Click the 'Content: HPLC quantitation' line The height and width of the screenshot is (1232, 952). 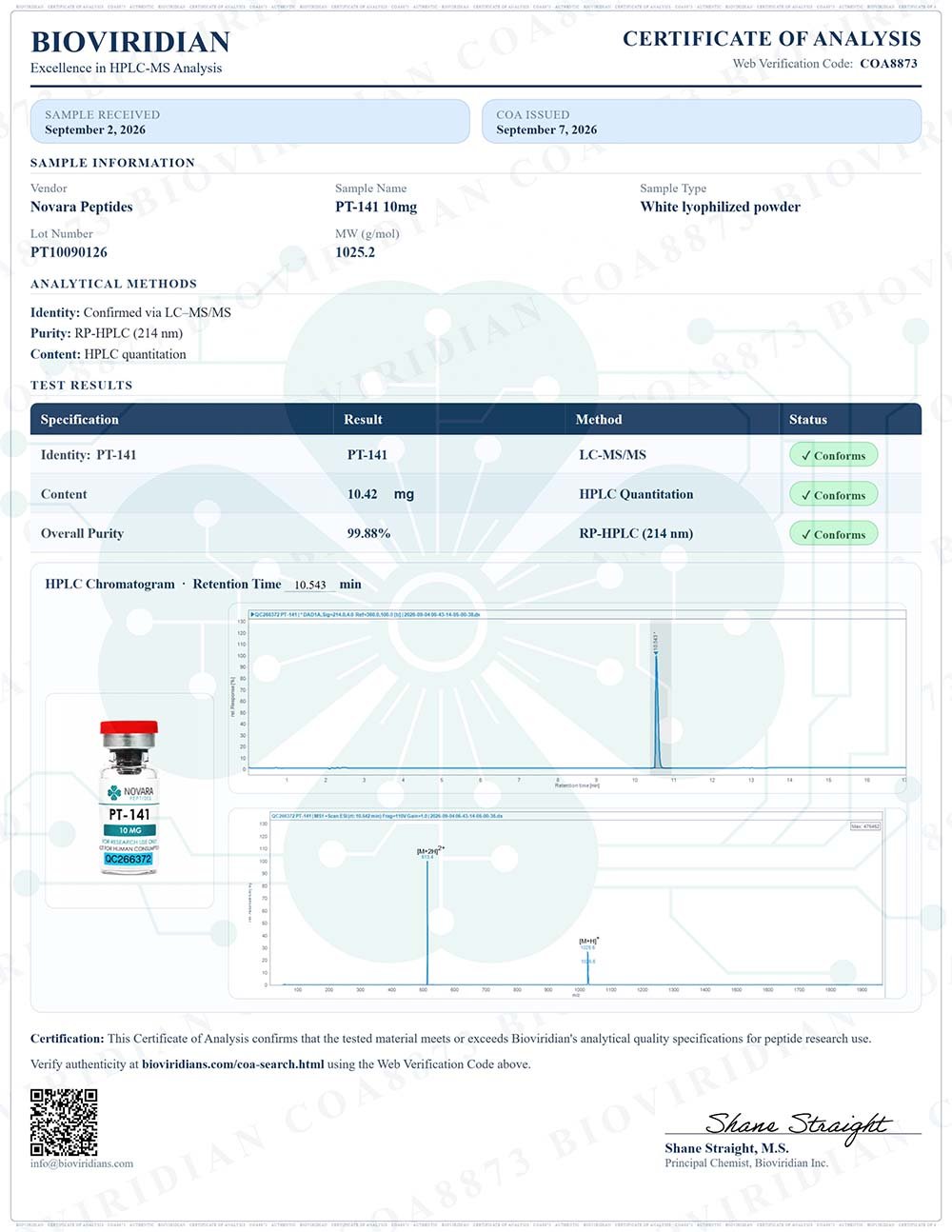click(109, 354)
